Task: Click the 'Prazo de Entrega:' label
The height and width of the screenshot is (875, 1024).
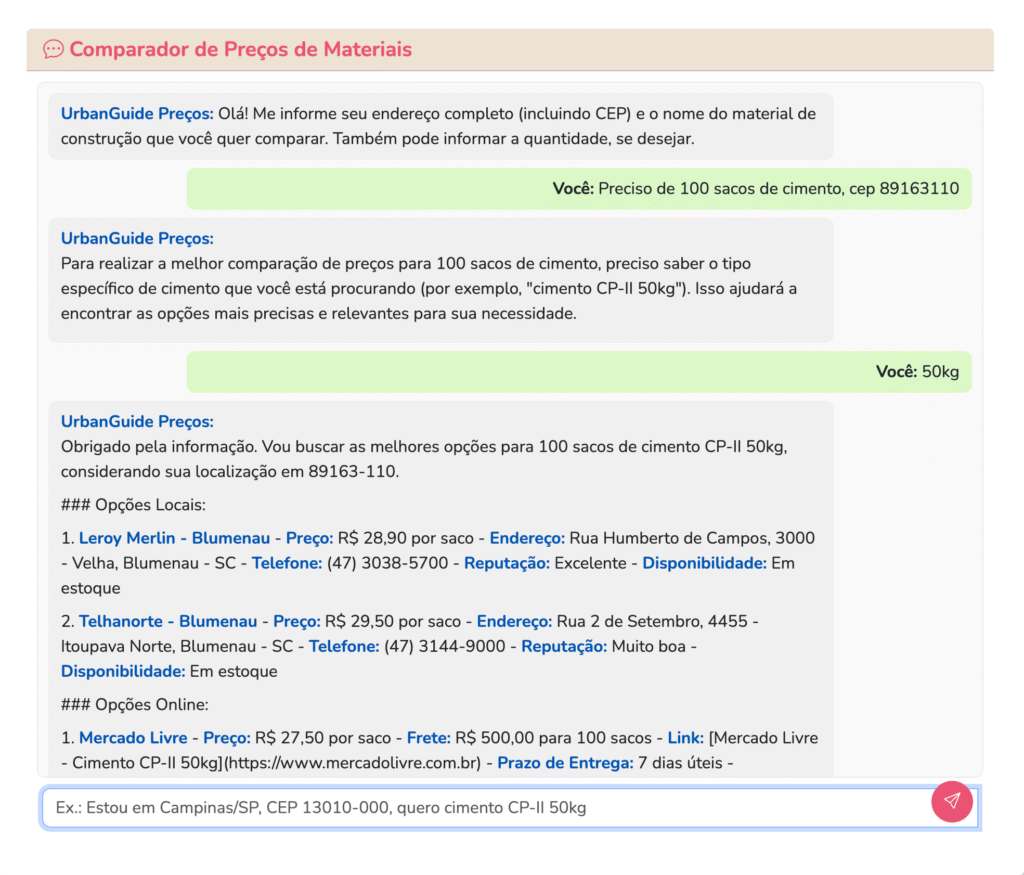Action: click(565, 763)
